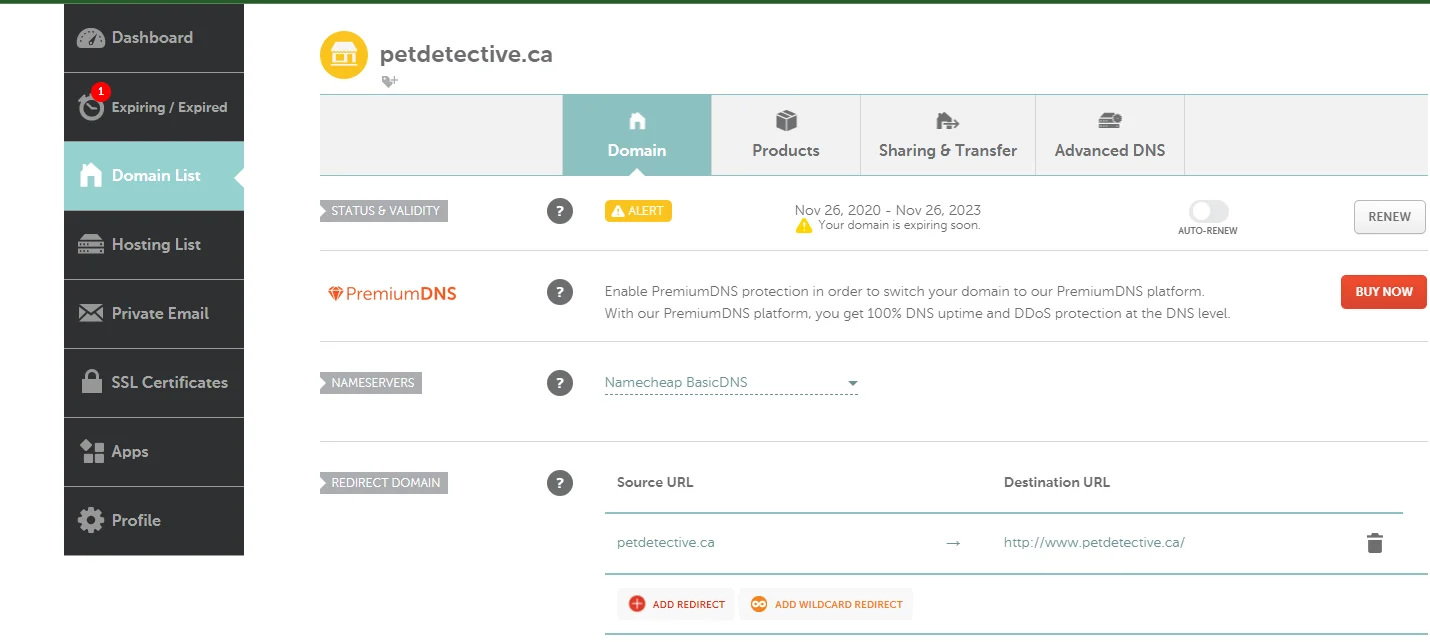The width and height of the screenshot is (1430, 643).
Task: Click the tag icon under petdetective.ca
Action: click(x=389, y=81)
